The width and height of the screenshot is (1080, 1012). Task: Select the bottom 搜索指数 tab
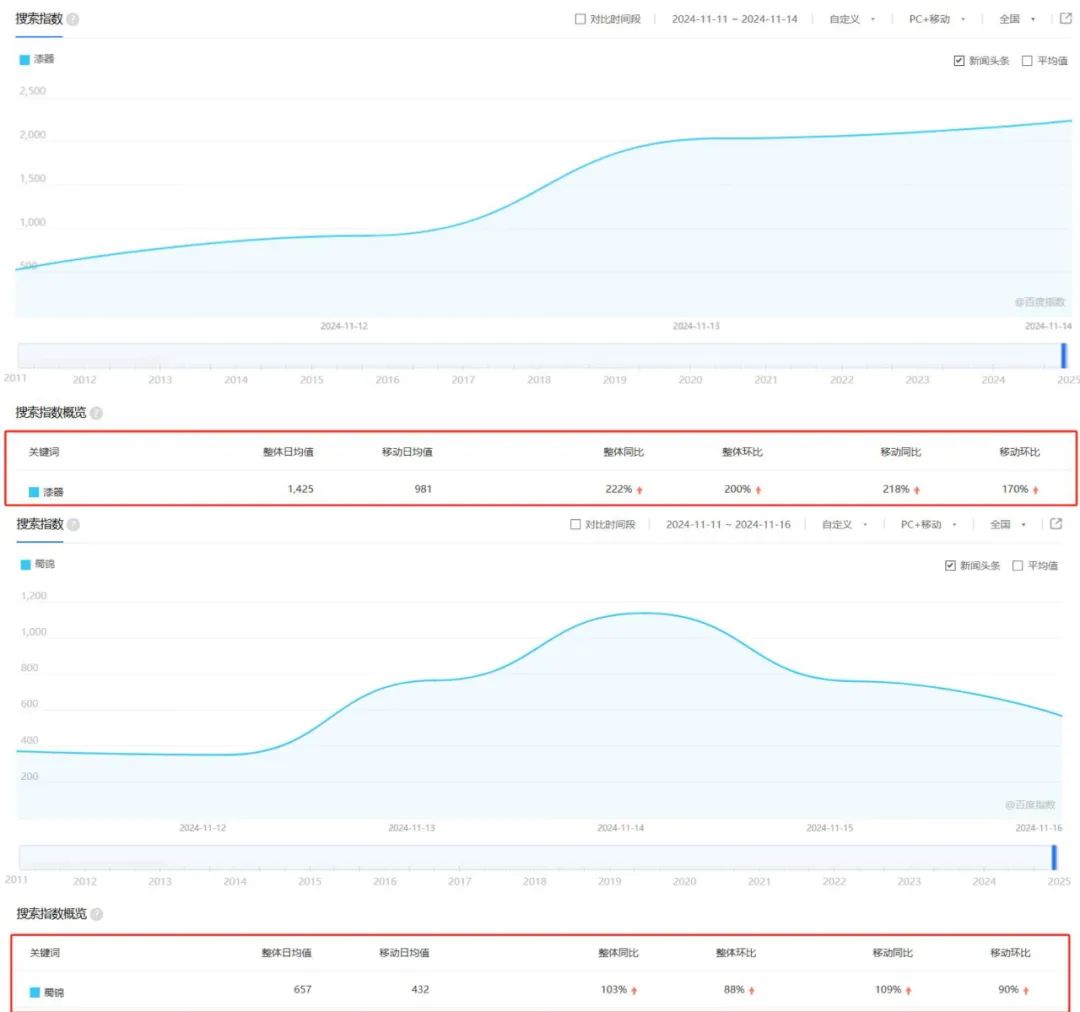click(40, 524)
